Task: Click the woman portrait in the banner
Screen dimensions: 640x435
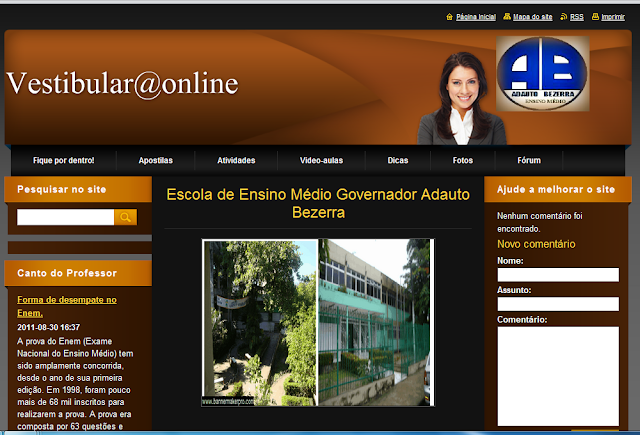Action: 462,98
